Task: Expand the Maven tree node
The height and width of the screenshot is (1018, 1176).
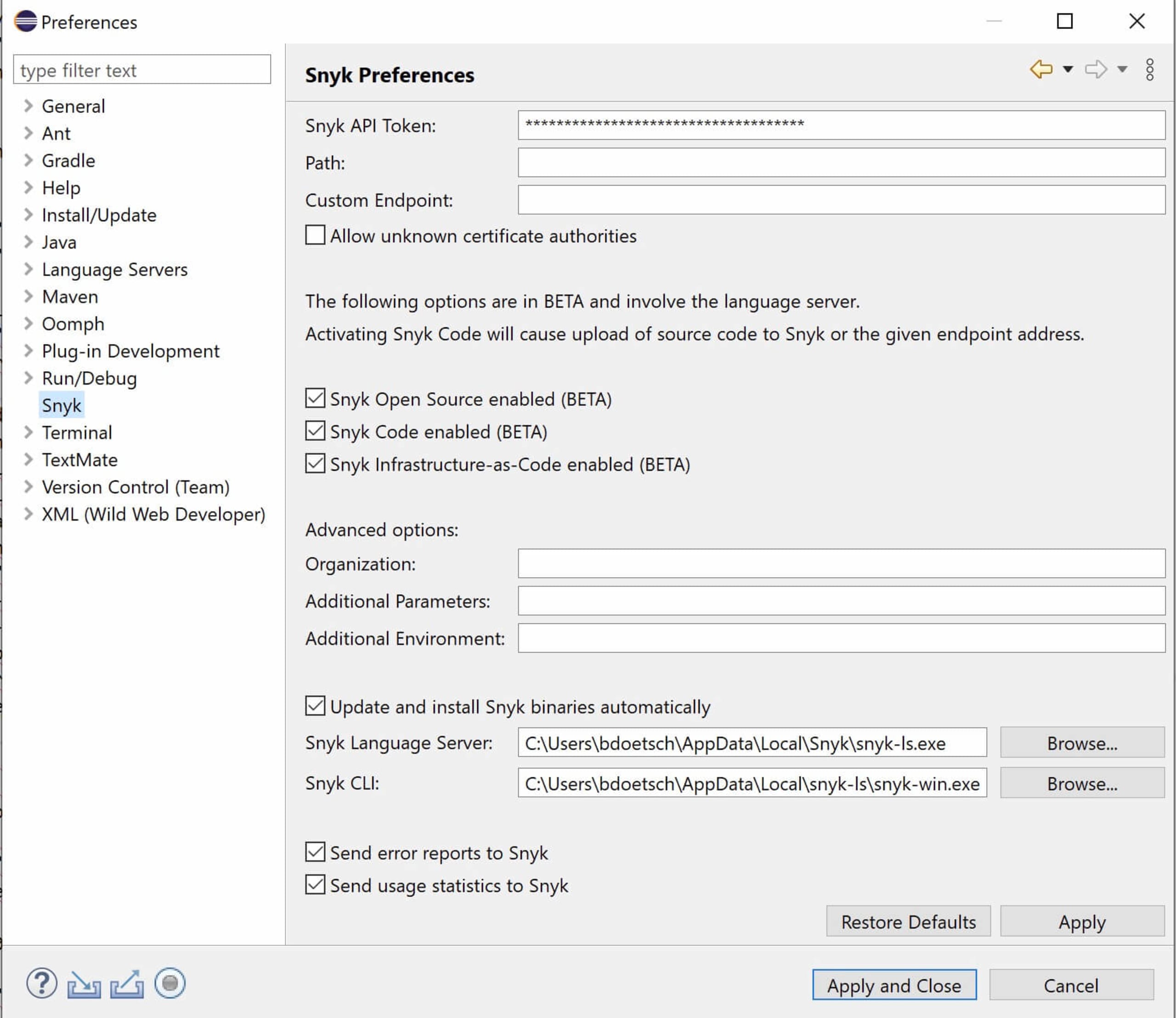Action: 28,296
